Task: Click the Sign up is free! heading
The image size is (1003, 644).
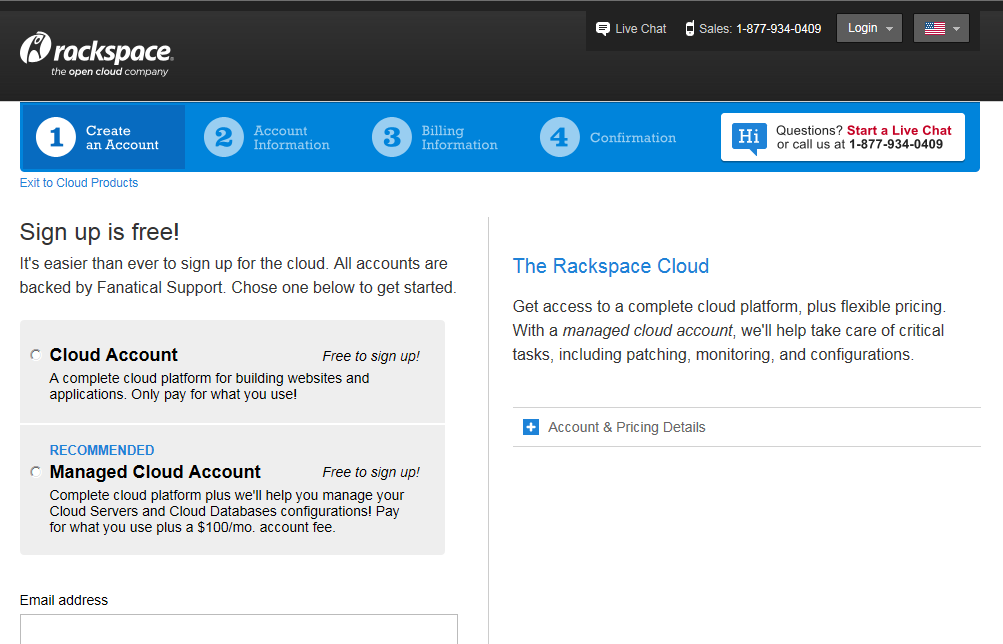Action: pos(100,232)
